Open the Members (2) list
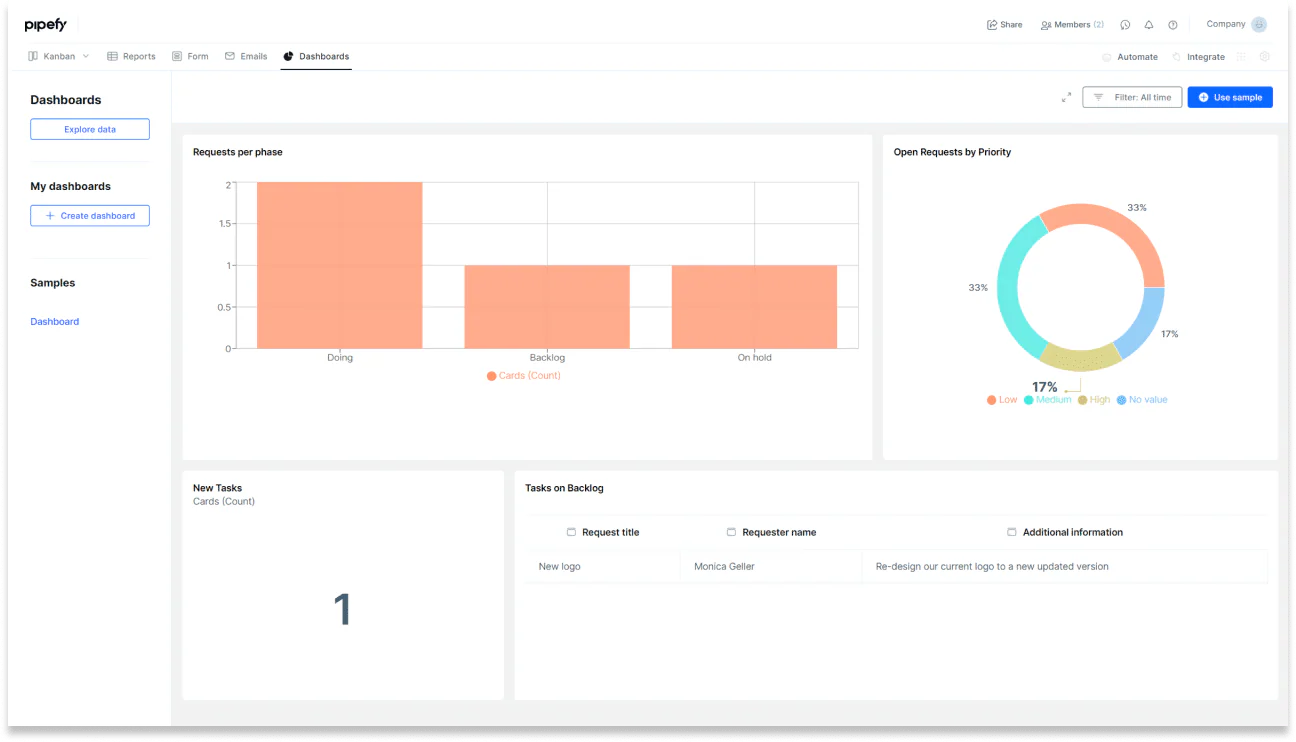The image size is (1296, 742). 1072,25
